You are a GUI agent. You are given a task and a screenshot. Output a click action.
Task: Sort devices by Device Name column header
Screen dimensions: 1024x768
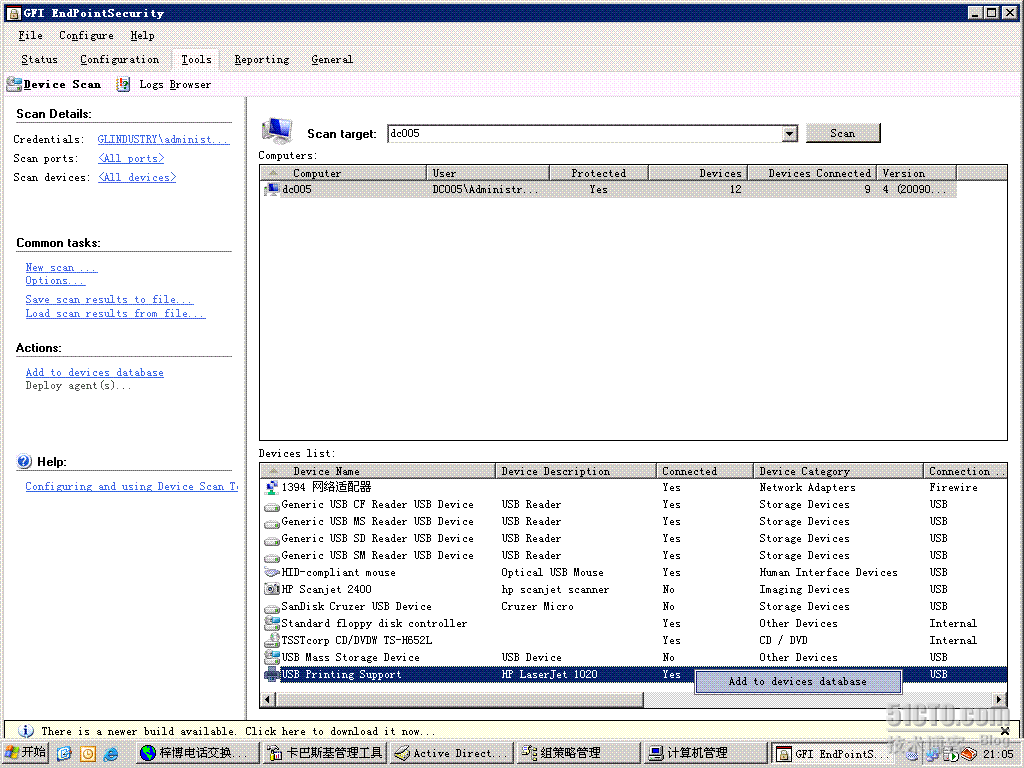pyautogui.click(x=377, y=471)
